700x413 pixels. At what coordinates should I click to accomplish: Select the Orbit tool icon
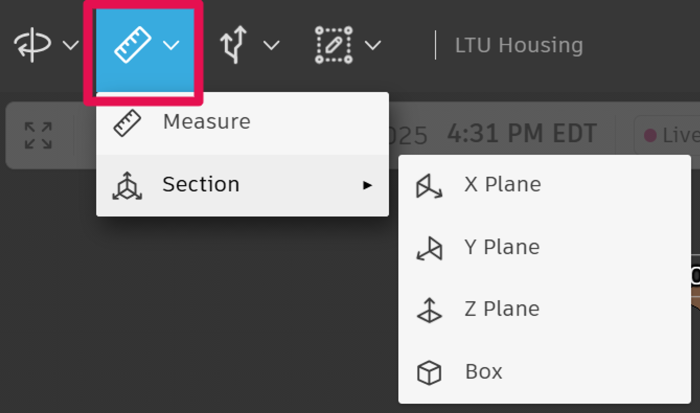click(x=31, y=45)
